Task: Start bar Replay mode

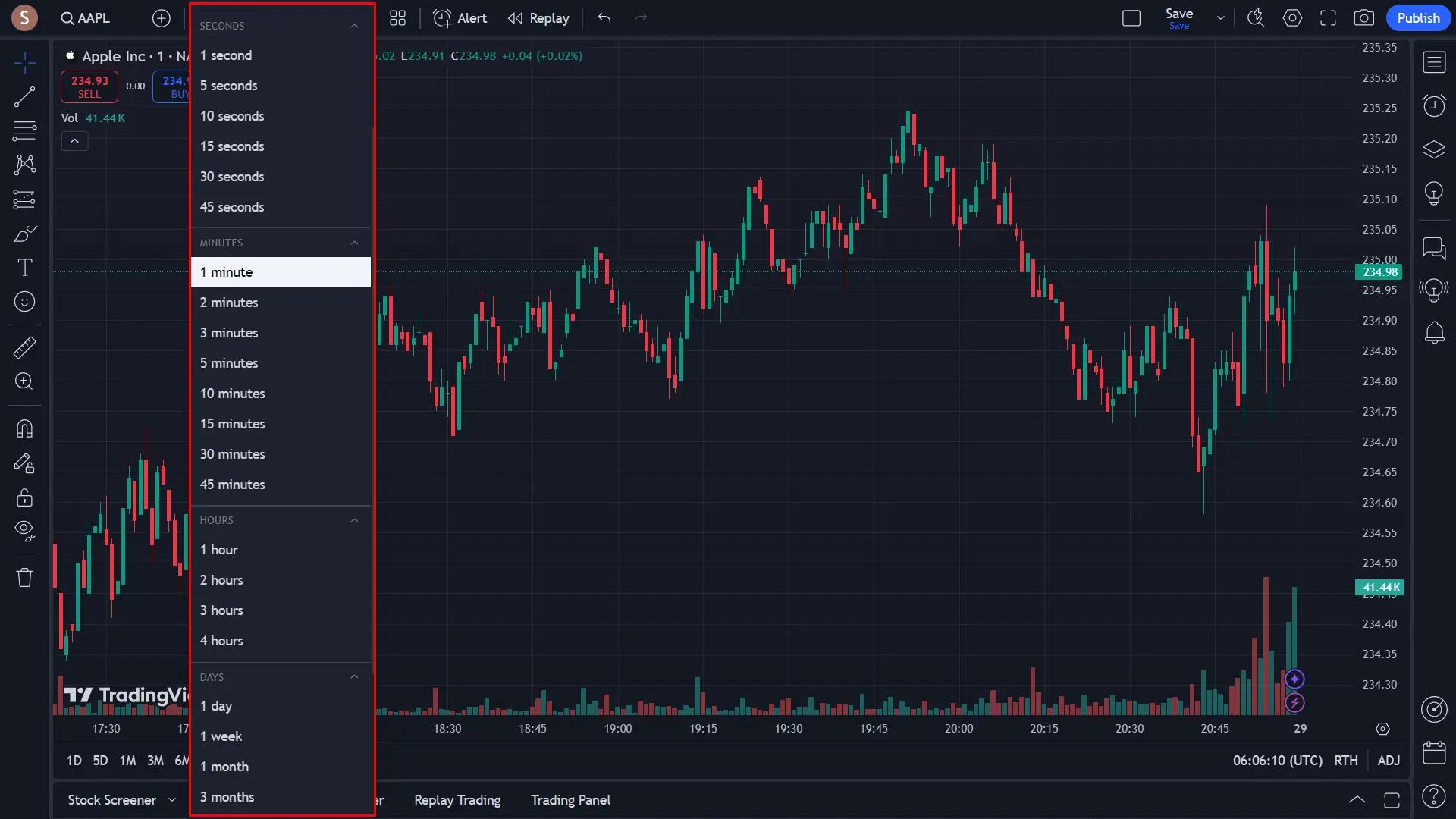Action: click(538, 18)
